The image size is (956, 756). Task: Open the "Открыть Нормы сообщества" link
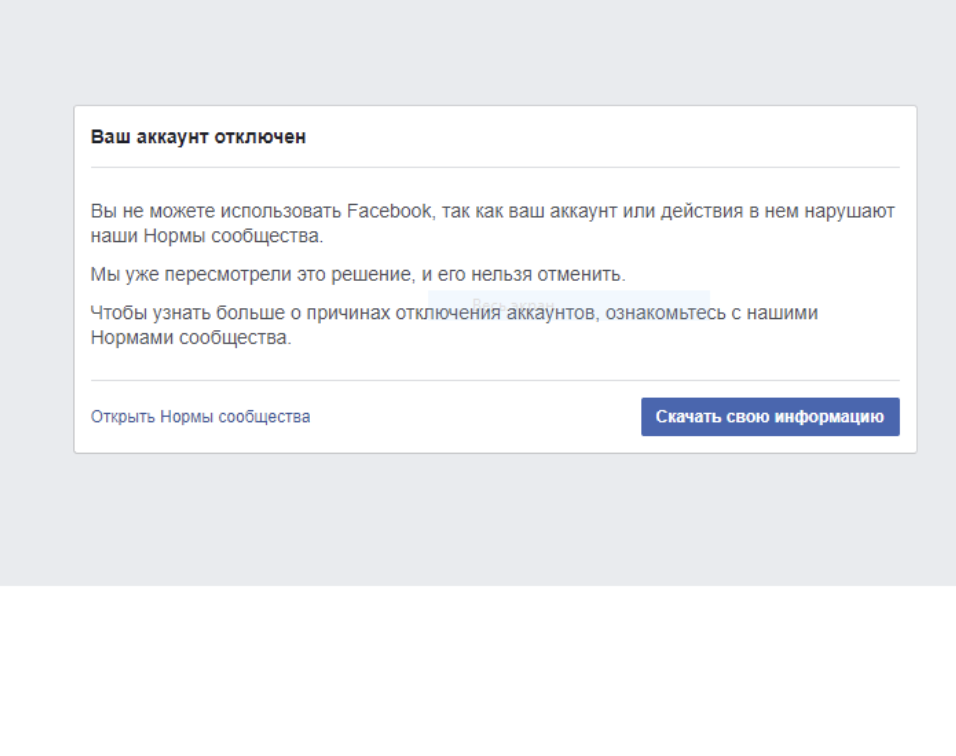(x=200, y=417)
